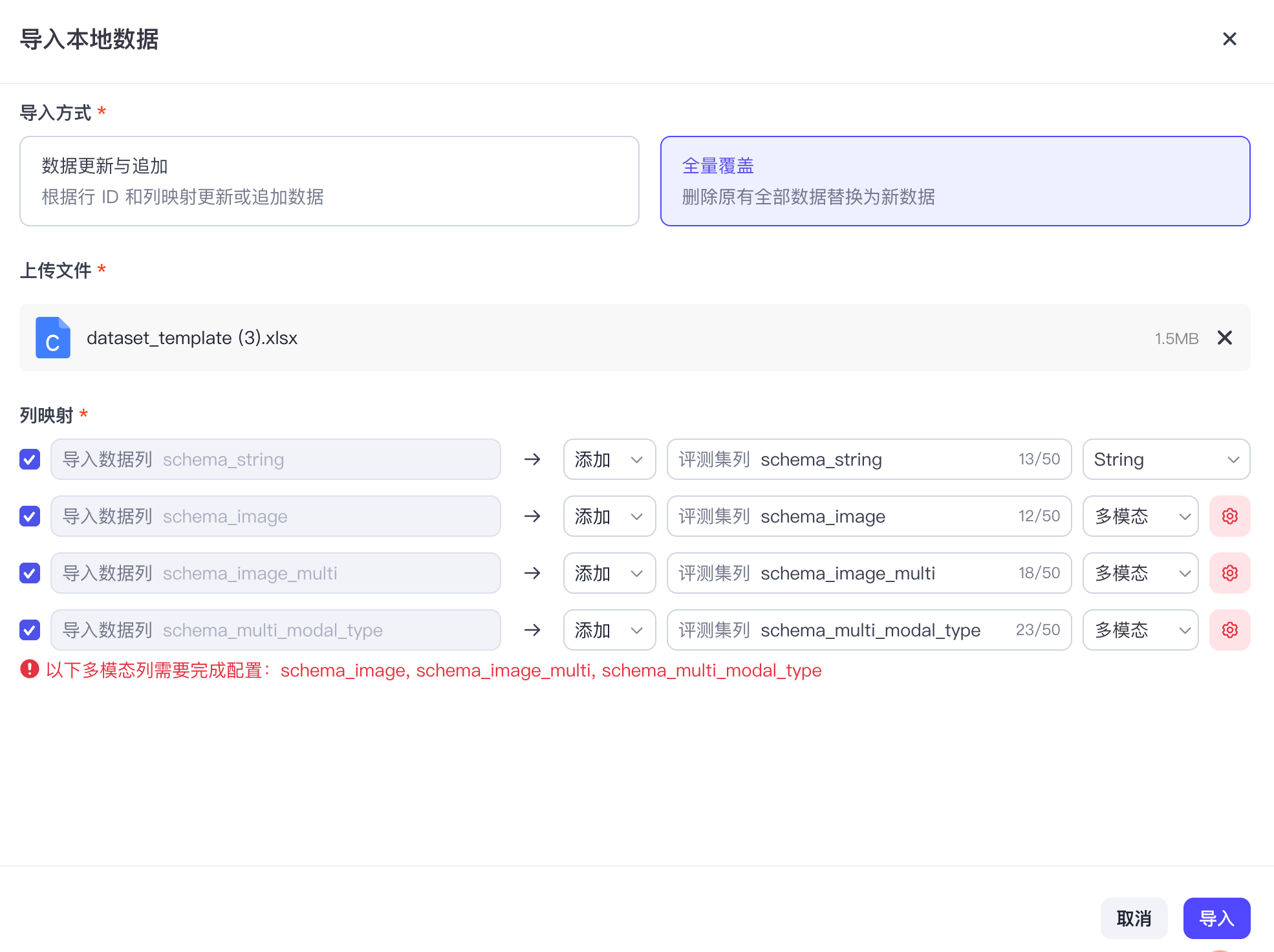
Task: Click the arrow icon in schema_string row
Action: click(532, 459)
